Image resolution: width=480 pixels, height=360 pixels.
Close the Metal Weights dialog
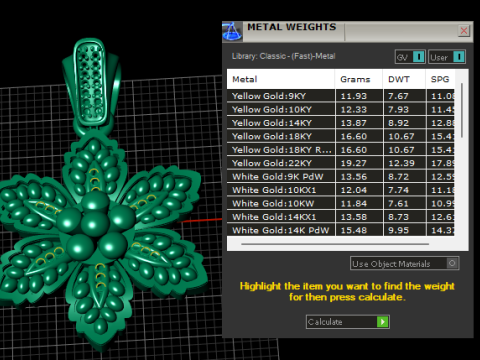tap(464, 31)
